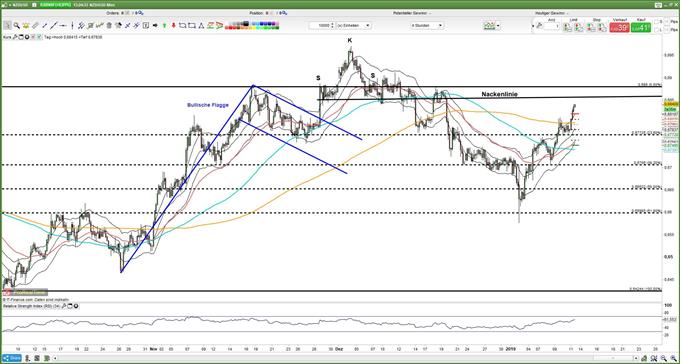
Task: Click the first Stop order icon
Action: click(591, 27)
